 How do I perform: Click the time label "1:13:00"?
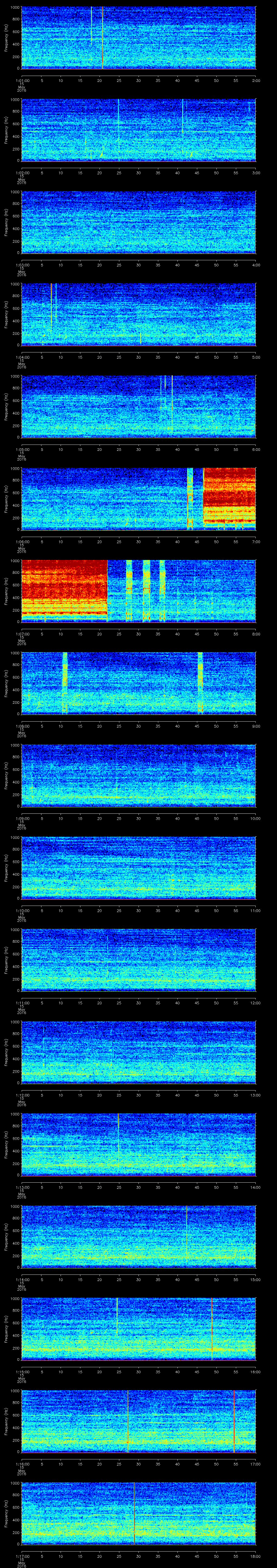point(22,1187)
